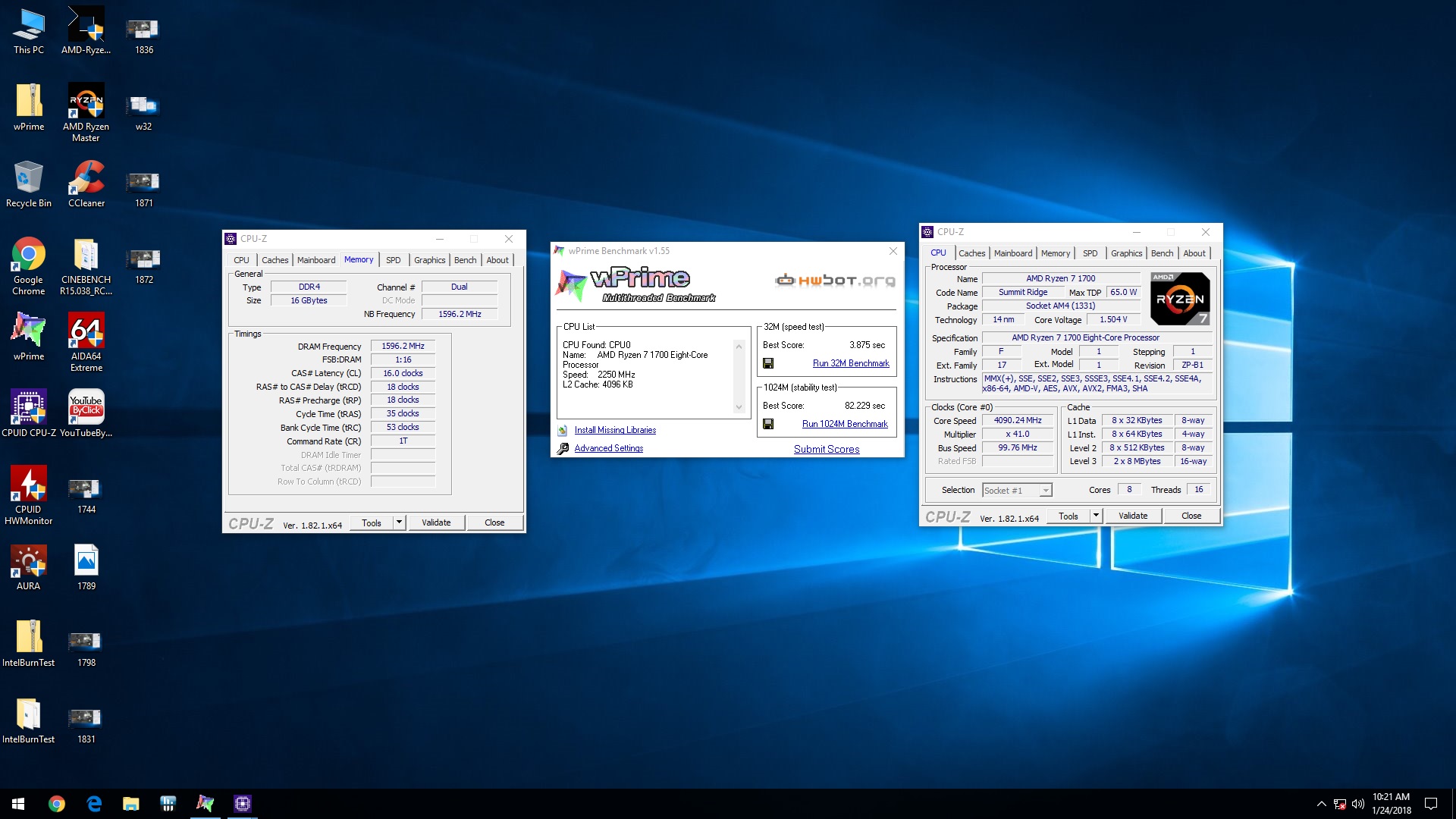
Task: Switch to CPU tab in left CPU-Z
Action: coord(241,260)
